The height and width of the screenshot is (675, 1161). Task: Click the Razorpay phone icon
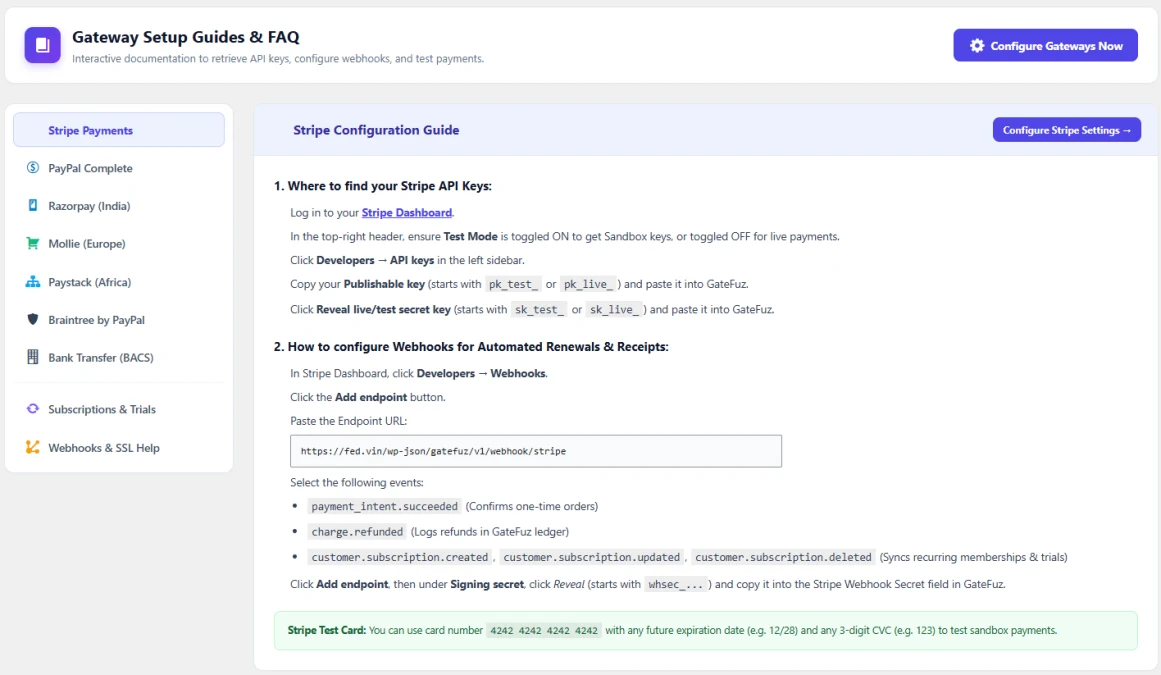pos(33,205)
